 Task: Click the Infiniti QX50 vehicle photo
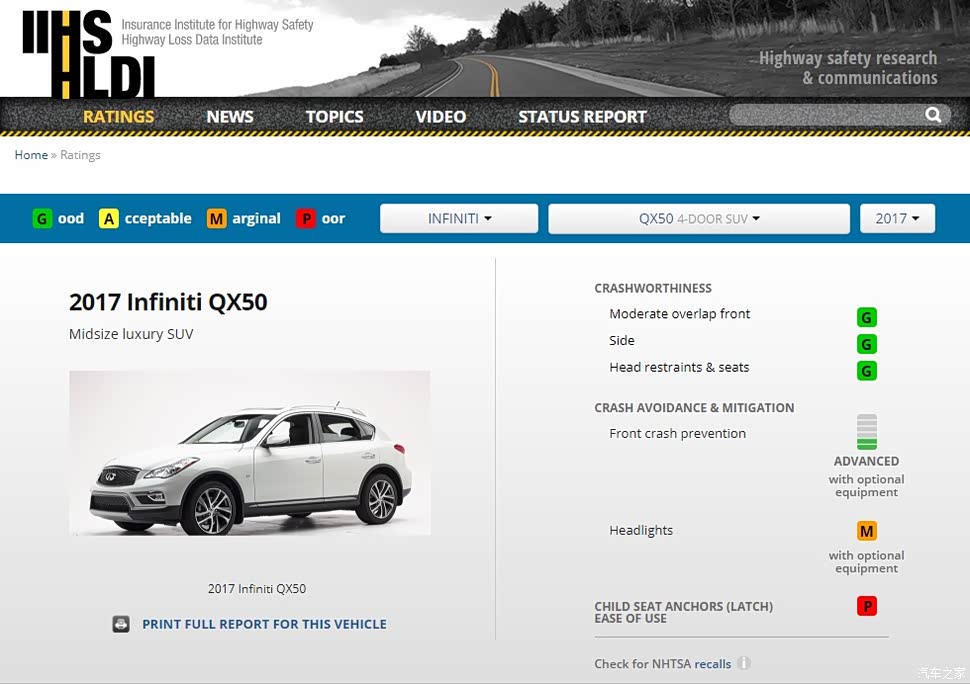coord(250,453)
